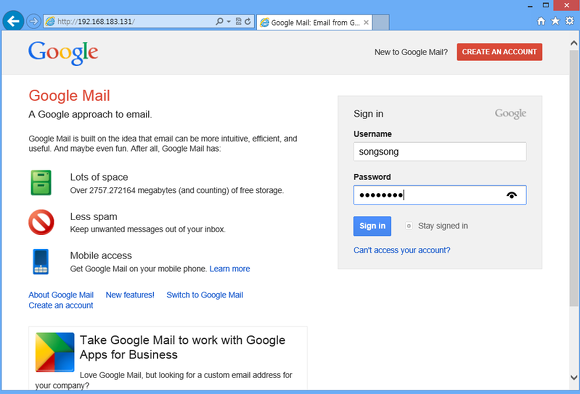The image size is (580, 394).
Task: Click the compatibility view icon in address bar
Action: tap(239, 21)
